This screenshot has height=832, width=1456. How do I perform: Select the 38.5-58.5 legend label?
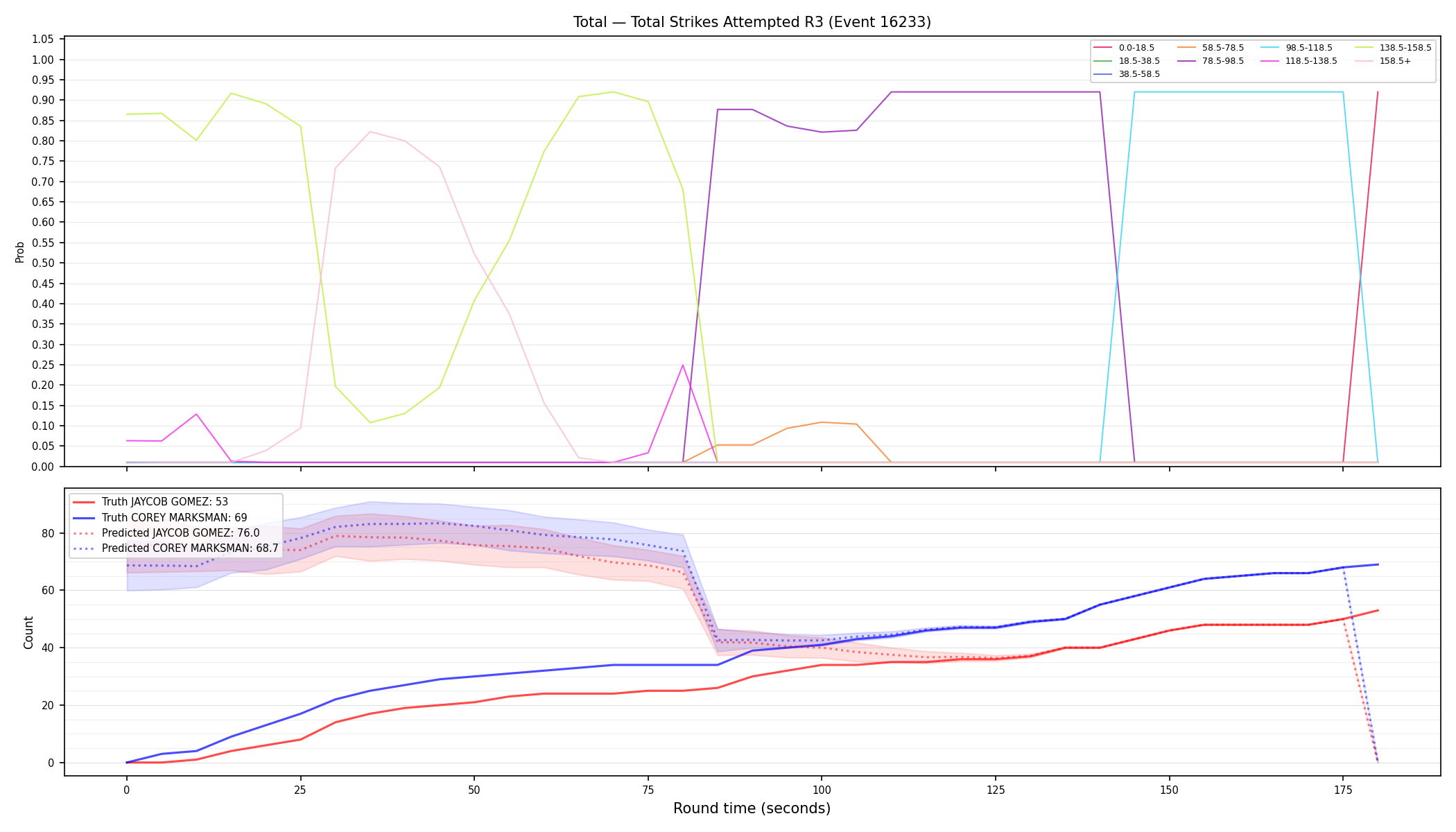(x=1139, y=73)
